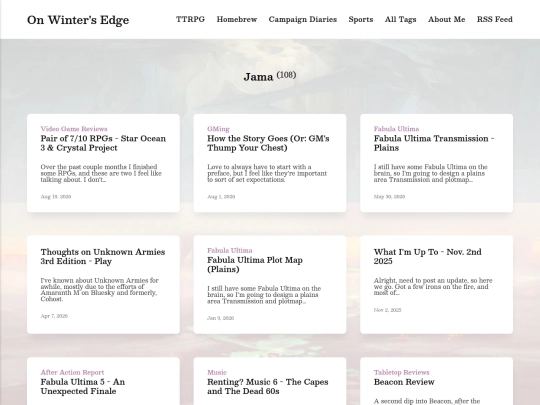540x405 pixels.
Task: Open How the Story Goes post
Action: [268, 143]
